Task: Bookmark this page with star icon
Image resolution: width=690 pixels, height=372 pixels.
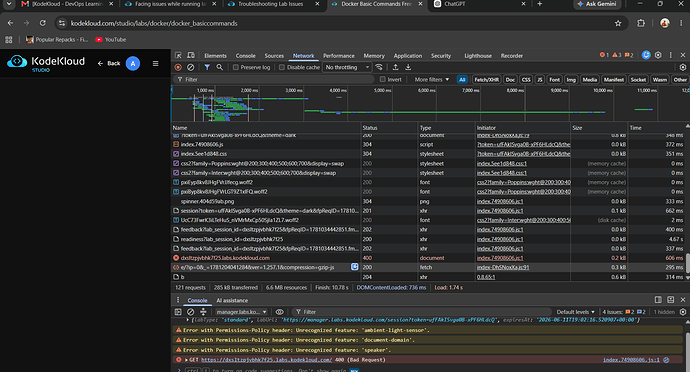Action: [x=618, y=23]
